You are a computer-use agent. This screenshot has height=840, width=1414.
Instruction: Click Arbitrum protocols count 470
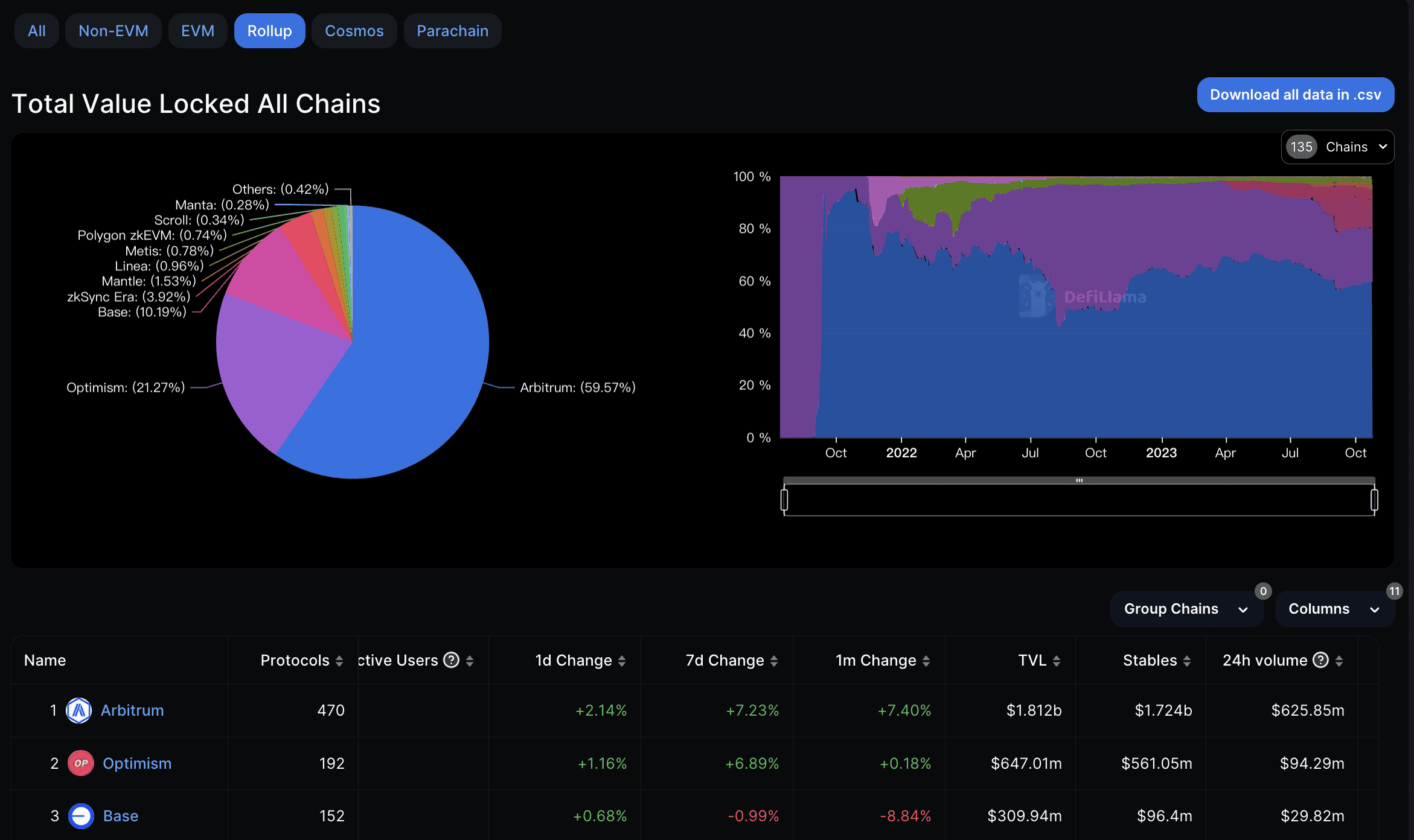pos(331,710)
